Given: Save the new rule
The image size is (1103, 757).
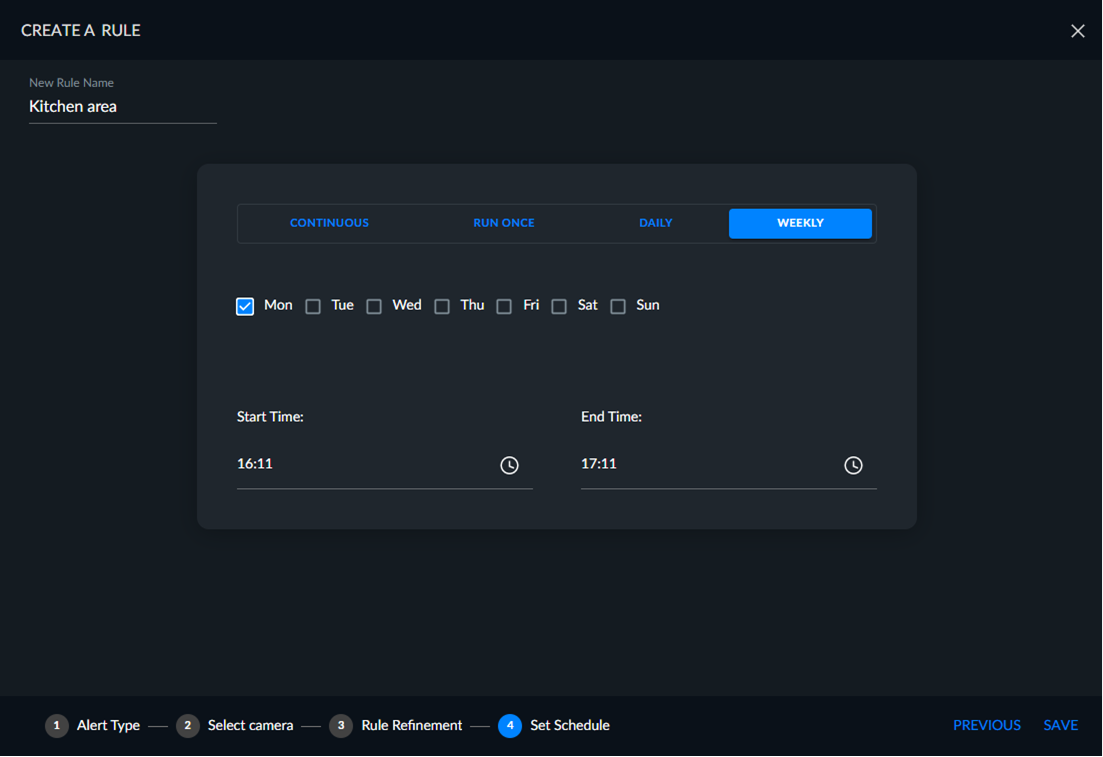Looking at the screenshot, I should pos(1061,725).
